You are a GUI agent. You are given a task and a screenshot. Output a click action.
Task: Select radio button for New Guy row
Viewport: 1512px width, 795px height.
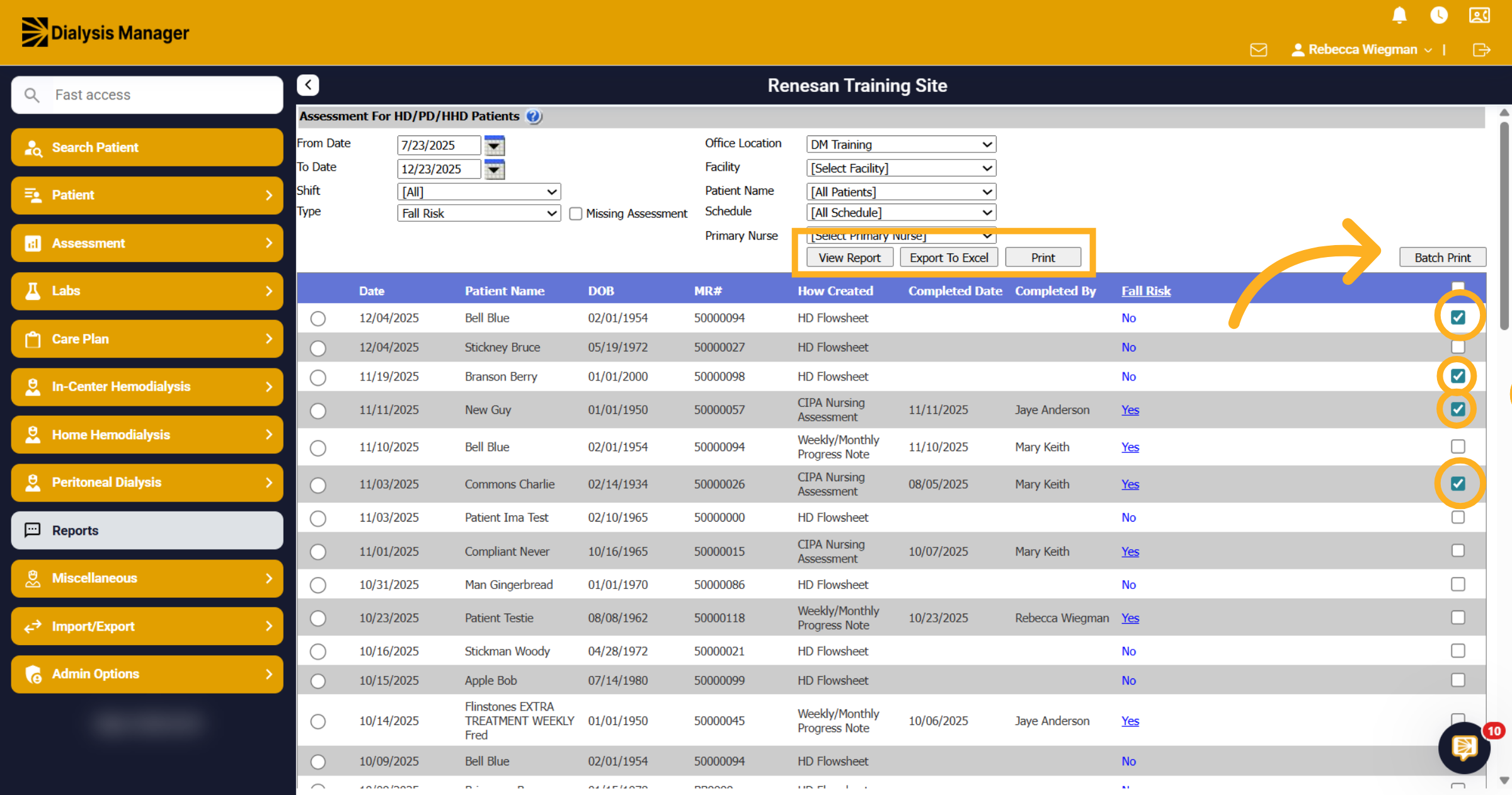318,411
